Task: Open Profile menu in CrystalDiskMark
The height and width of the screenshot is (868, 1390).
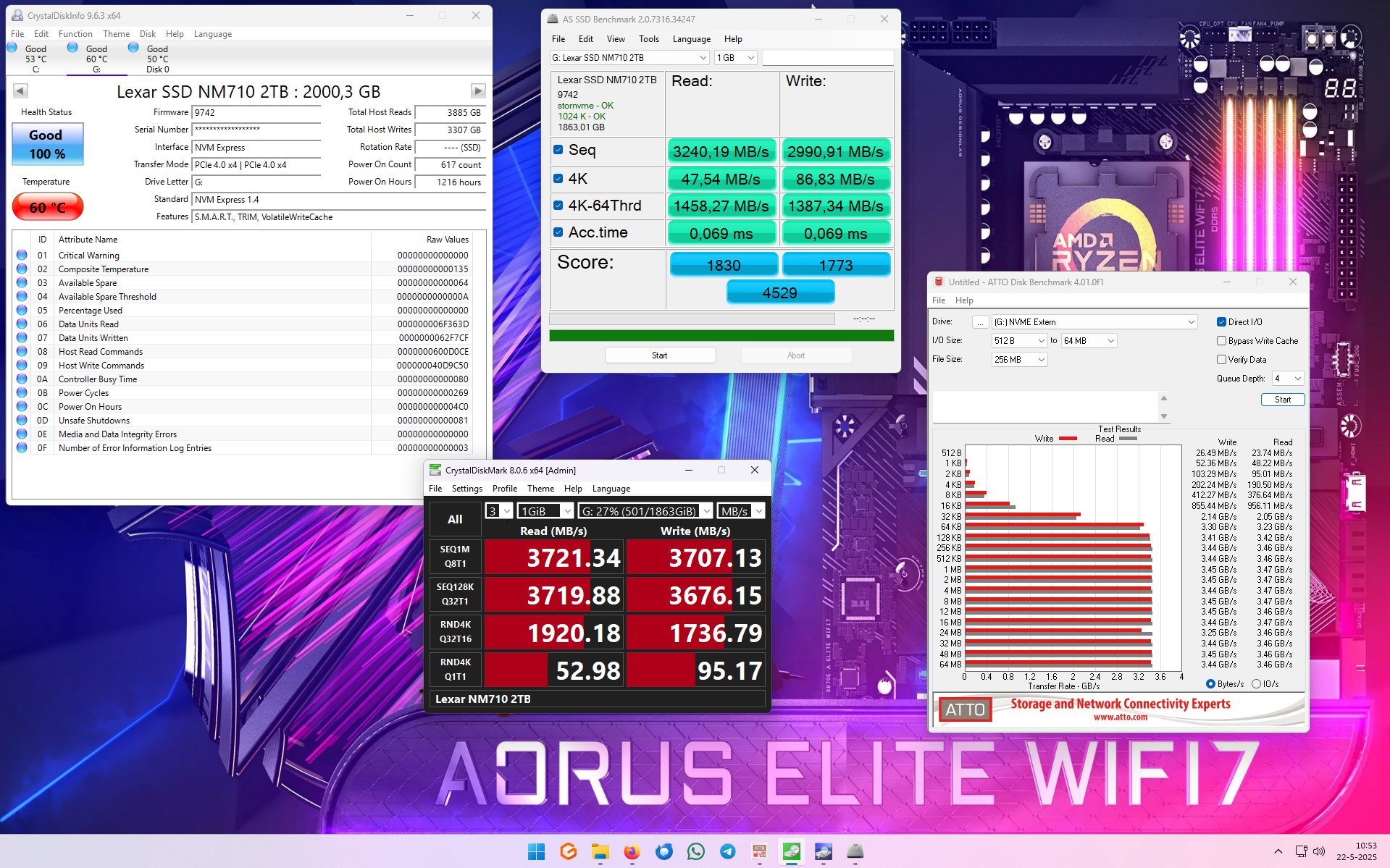Action: pyautogui.click(x=505, y=489)
